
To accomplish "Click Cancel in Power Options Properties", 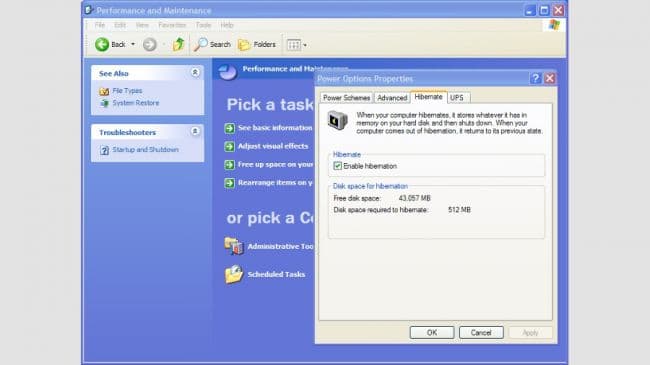I will tap(481, 333).
